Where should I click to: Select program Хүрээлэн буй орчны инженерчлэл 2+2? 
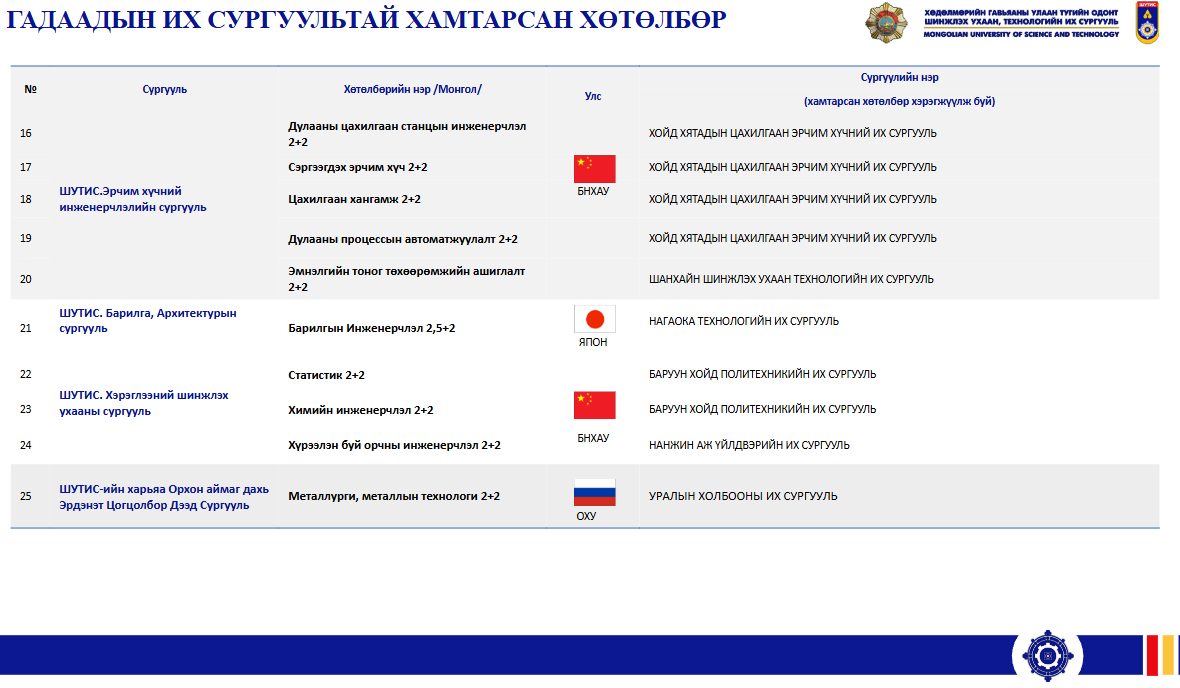click(x=394, y=446)
